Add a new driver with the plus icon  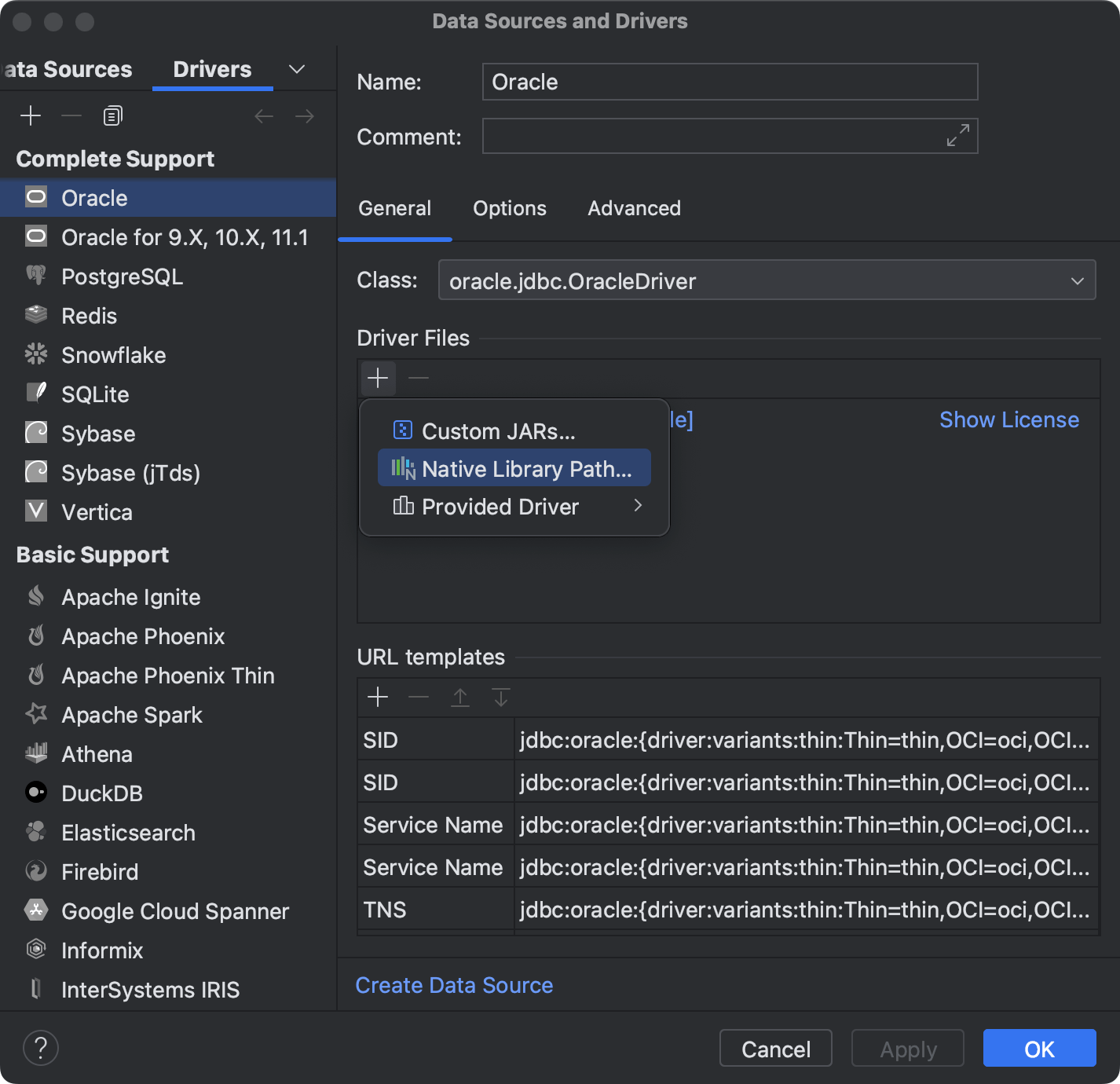click(x=31, y=115)
